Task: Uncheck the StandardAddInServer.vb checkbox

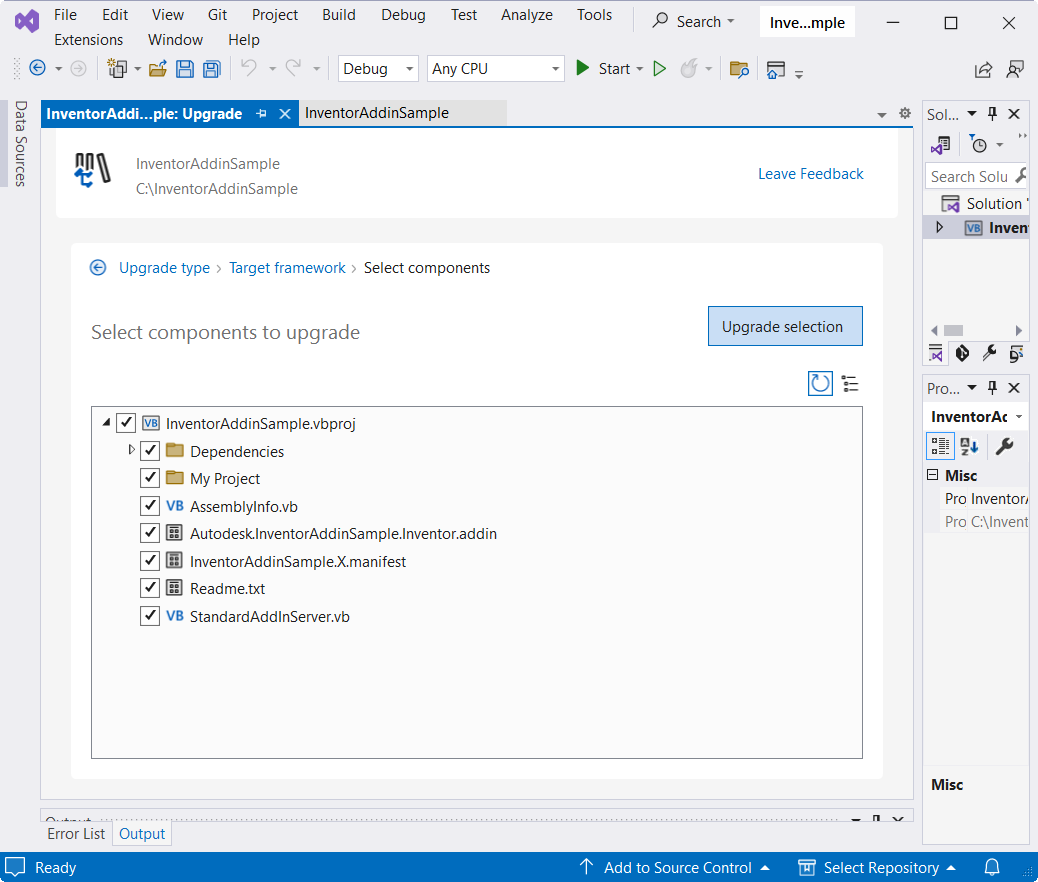Action: (150, 616)
